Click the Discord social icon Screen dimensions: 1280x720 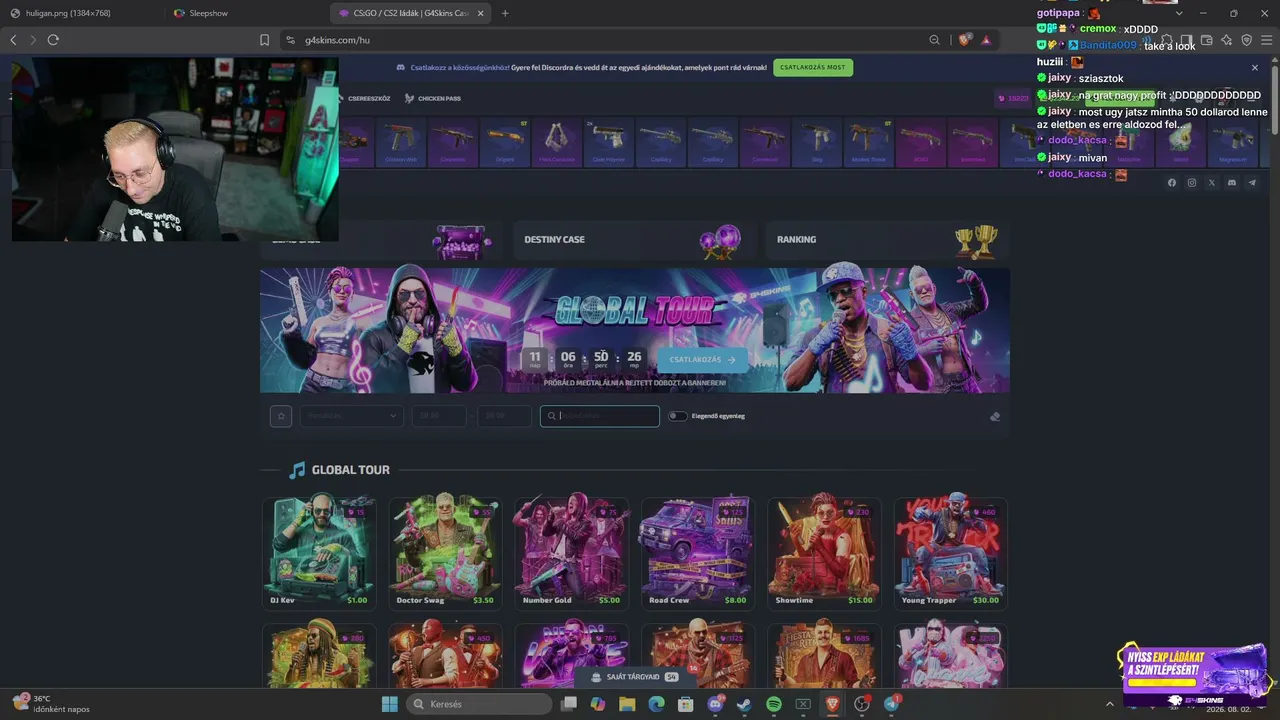[1232, 183]
